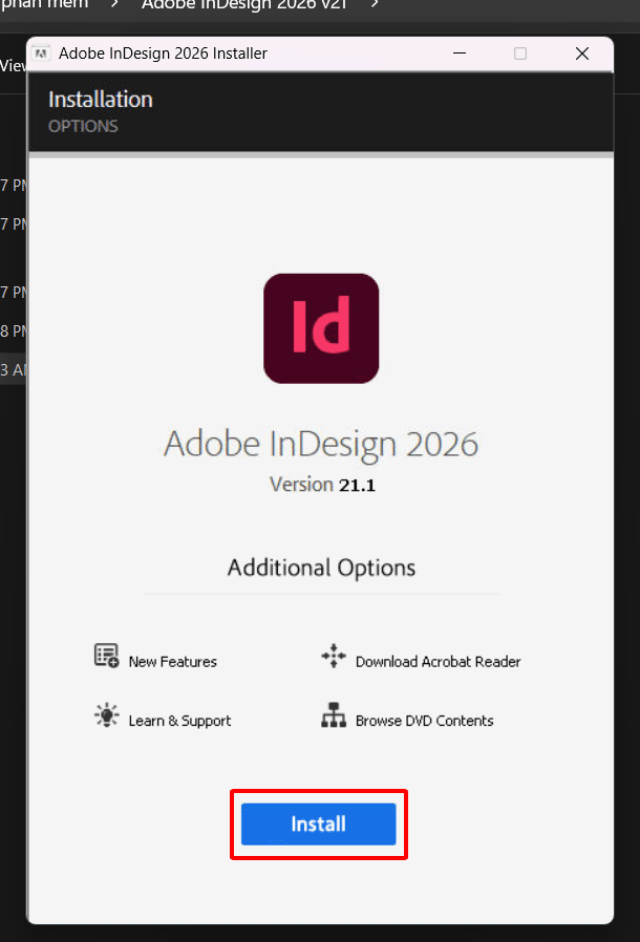Screen dimensions: 640x942
Task: Click the blue Install button
Action: (318, 824)
